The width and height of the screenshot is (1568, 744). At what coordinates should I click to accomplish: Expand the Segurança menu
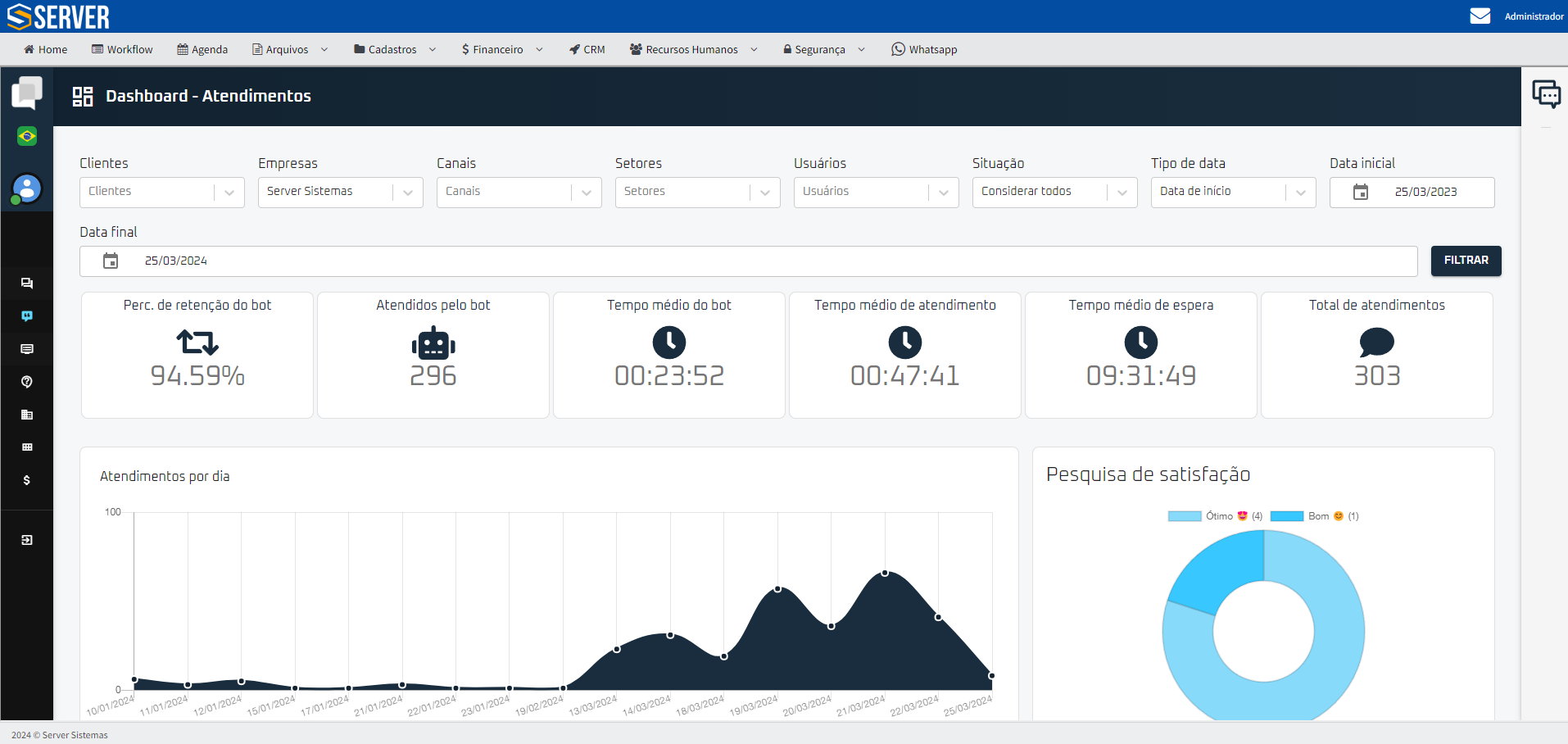823,49
